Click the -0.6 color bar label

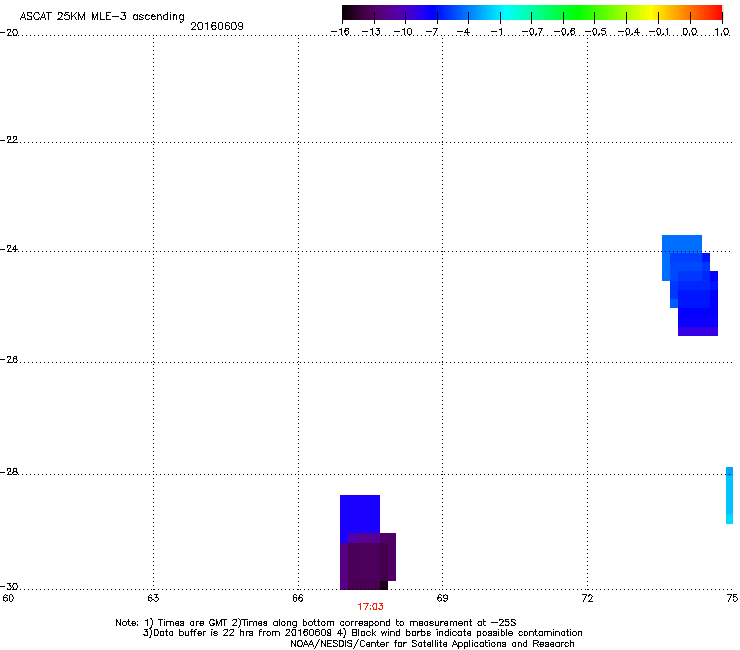pyautogui.click(x=564, y=32)
